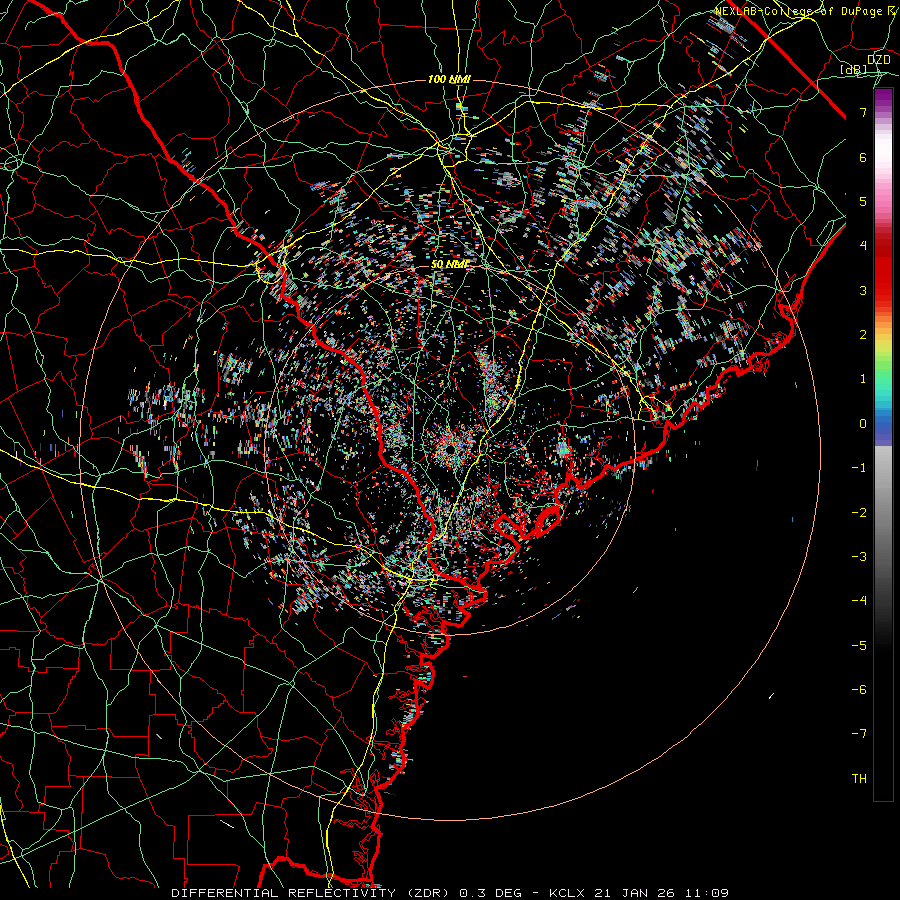
Task: Click the '-4' value on the color scale
Action: pos(859,601)
